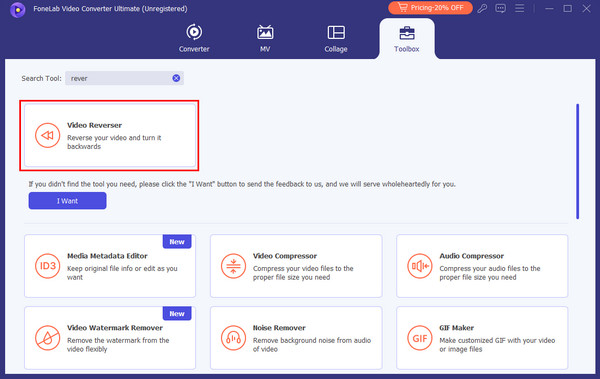Click "Make customized GIF with your video" description
The width and height of the screenshot is (600, 379).
[497, 345]
